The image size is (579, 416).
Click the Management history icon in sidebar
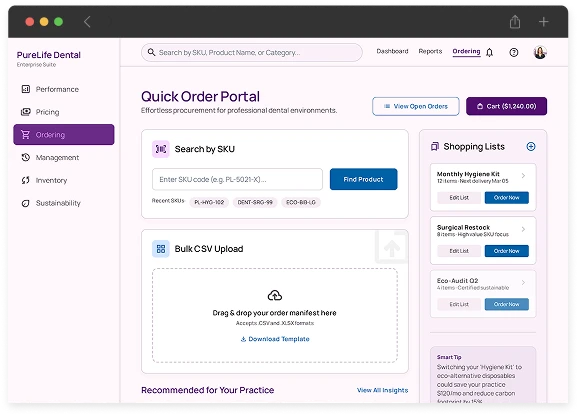coord(25,157)
